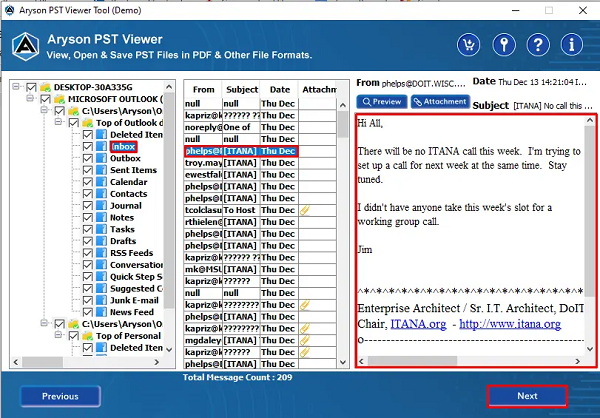Select the Inbox folder in tree
Screen dimensions: 600x418
(124, 147)
